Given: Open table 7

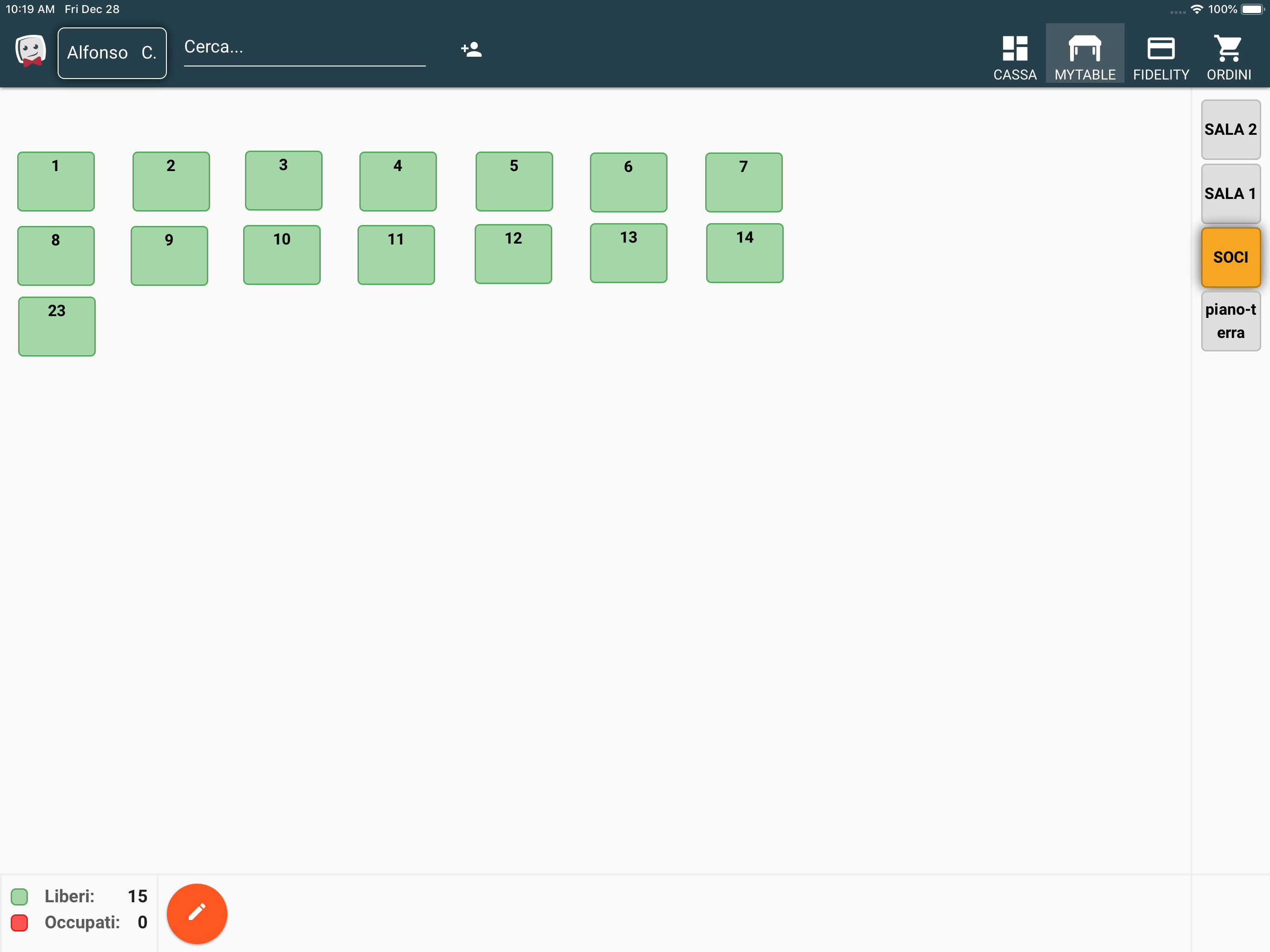Looking at the screenshot, I should 743,182.
